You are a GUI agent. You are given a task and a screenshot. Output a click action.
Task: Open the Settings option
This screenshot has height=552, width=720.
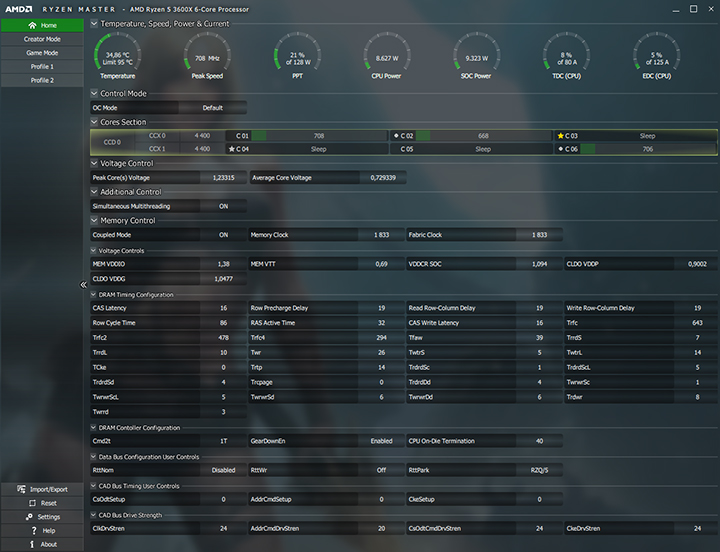[42, 517]
